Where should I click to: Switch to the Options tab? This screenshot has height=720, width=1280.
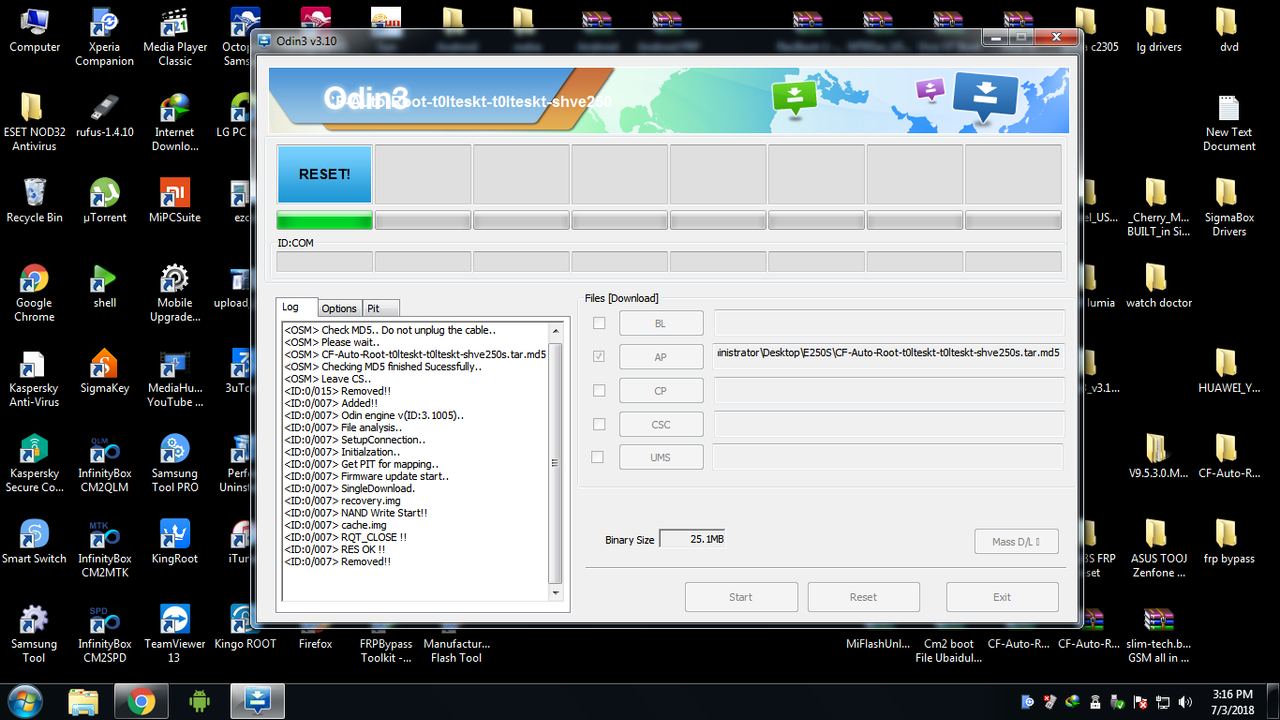339,308
